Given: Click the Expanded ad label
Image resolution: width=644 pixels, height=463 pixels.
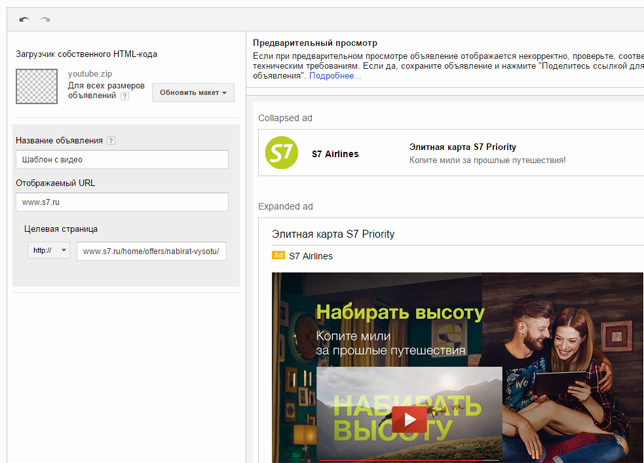Looking at the screenshot, I should pos(285,206).
